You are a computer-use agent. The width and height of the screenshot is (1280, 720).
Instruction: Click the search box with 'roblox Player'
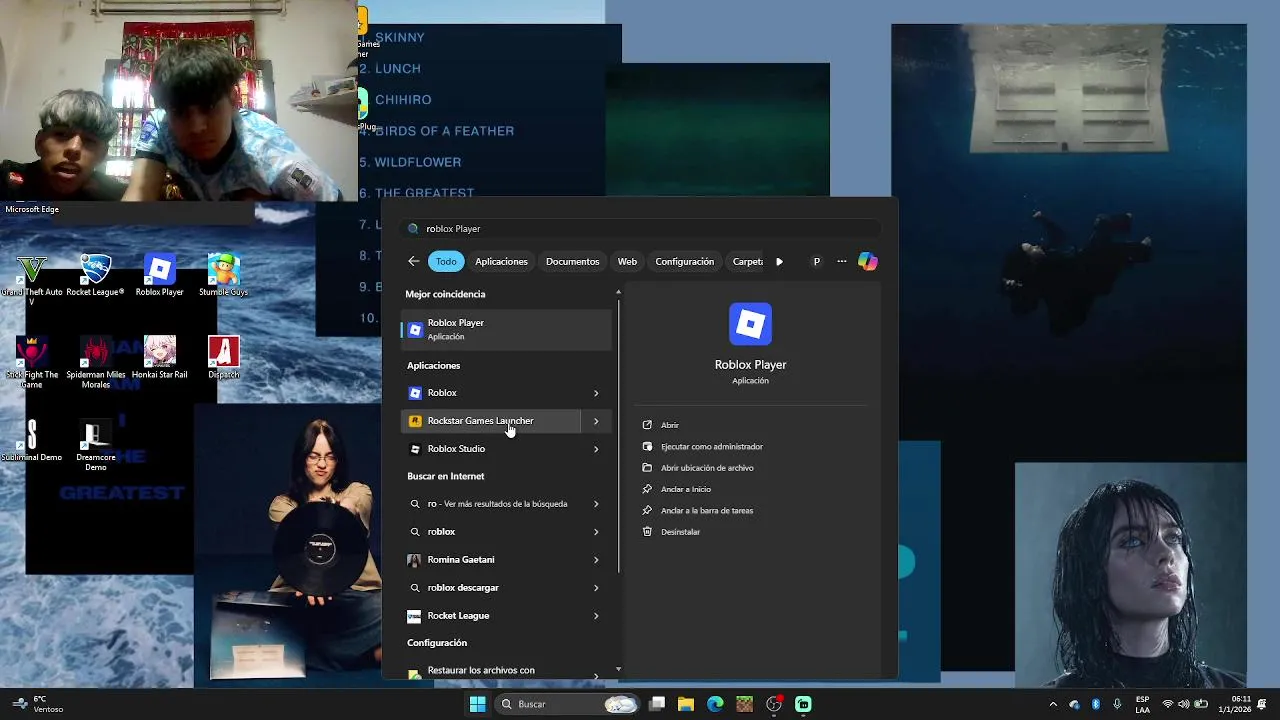[640, 228]
